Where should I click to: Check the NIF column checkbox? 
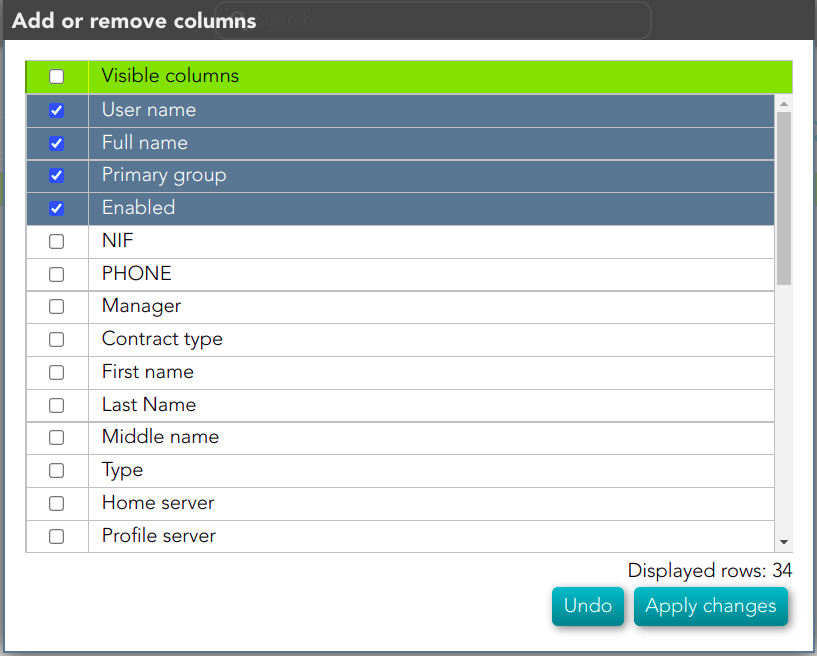tap(56, 241)
